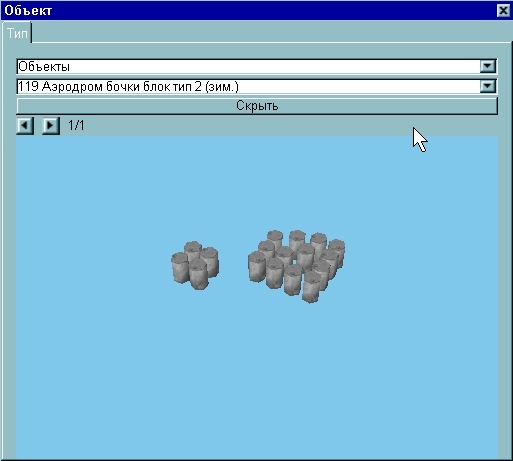Image resolution: width=513 pixels, height=461 pixels.
Task: Click the object name field text
Action: tap(128, 87)
